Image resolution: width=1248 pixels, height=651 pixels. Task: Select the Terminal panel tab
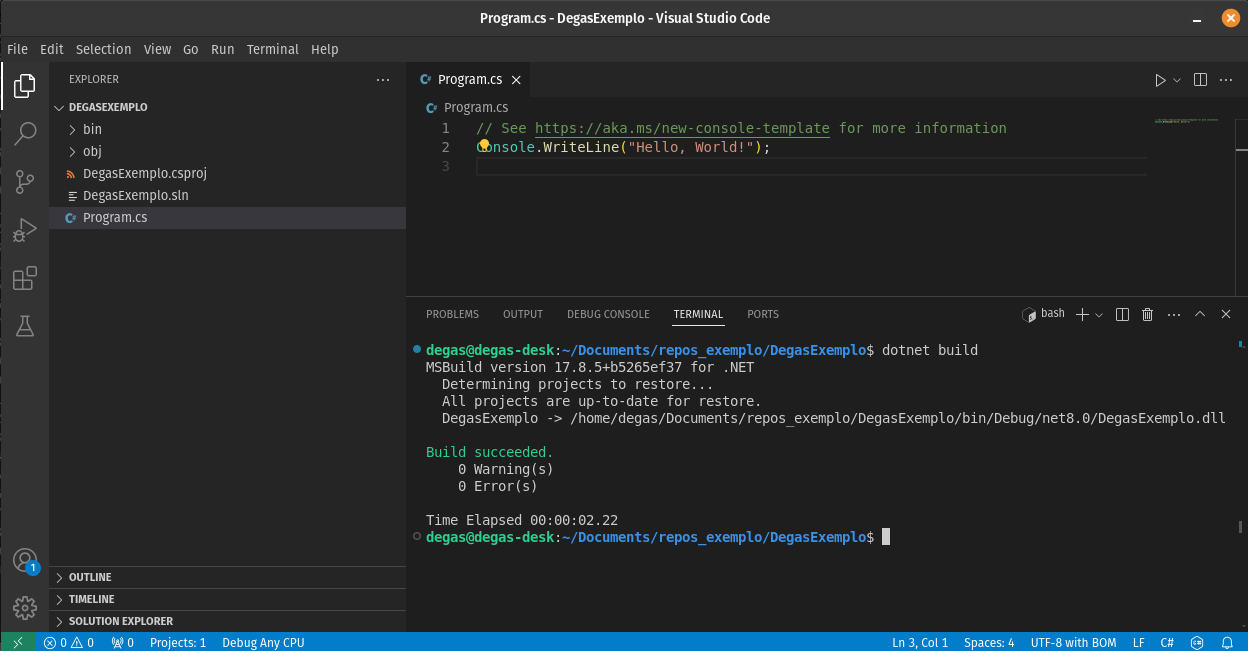click(x=698, y=314)
